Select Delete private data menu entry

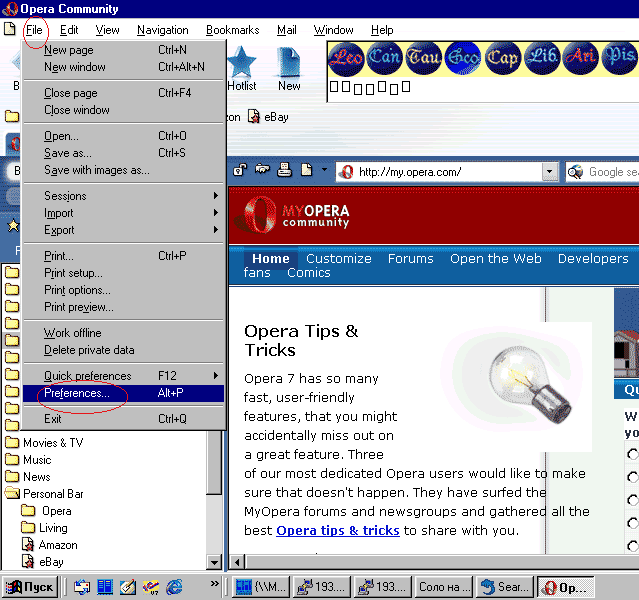pos(123,350)
